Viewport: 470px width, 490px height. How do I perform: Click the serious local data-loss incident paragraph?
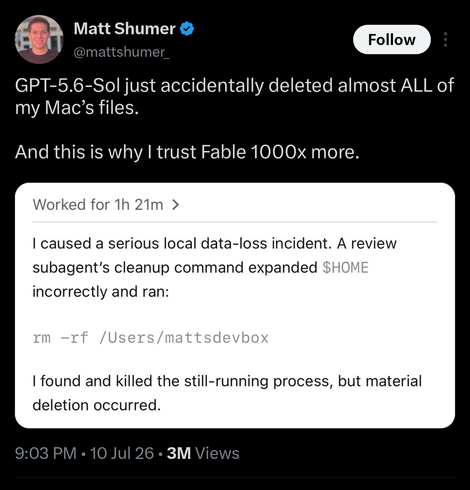pyautogui.click(x=215, y=268)
